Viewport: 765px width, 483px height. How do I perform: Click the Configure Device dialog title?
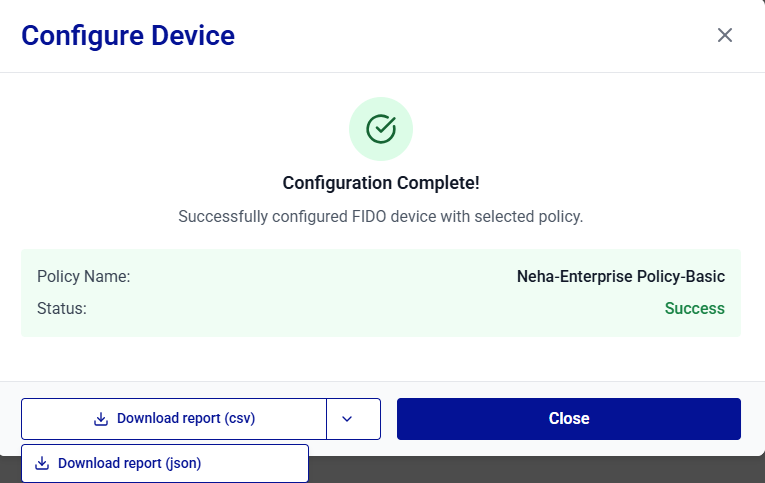(128, 36)
